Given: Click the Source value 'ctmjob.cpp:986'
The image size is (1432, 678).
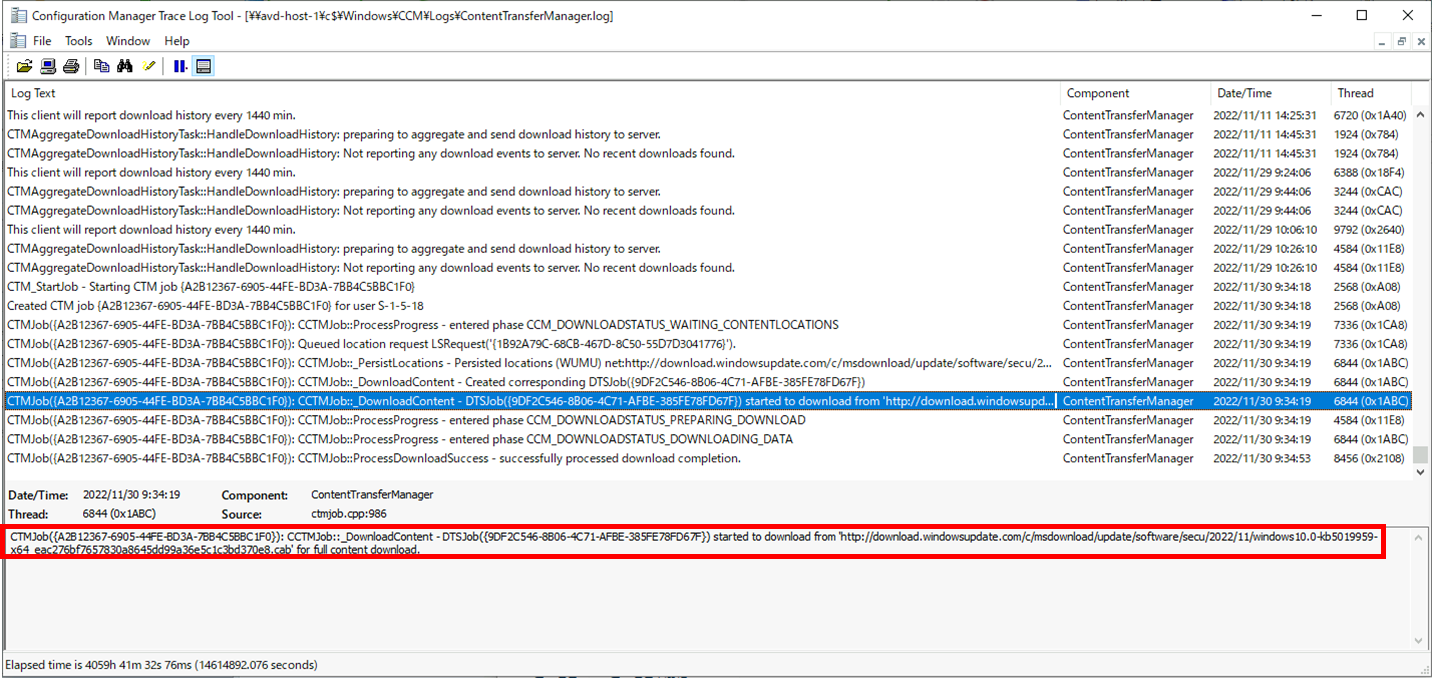Looking at the screenshot, I should [x=350, y=514].
